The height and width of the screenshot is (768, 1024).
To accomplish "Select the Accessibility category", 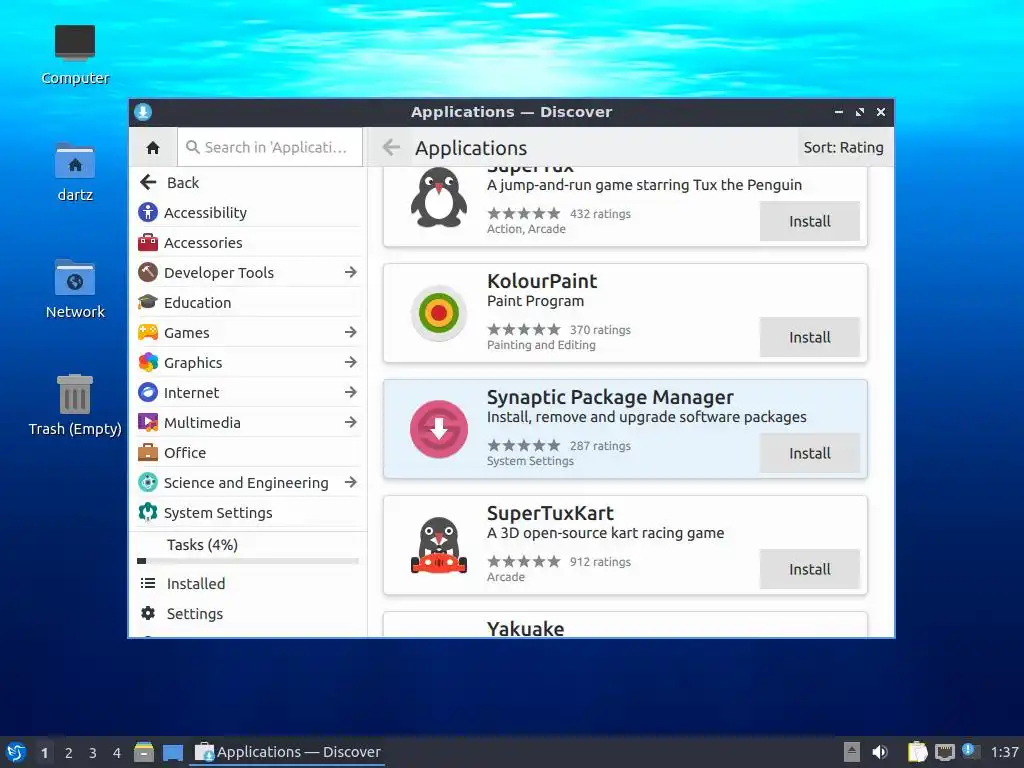I will pyautogui.click(x=248, y=212).
